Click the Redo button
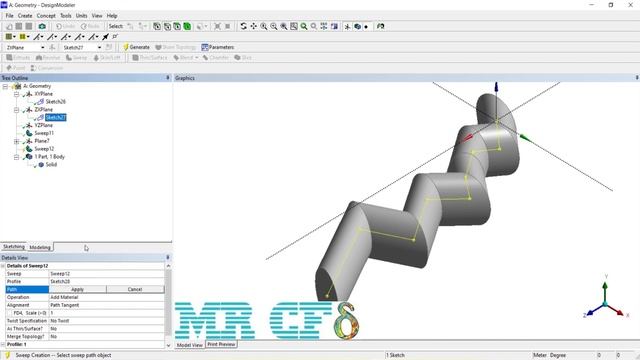Screen dimensions: 640x360 pos(90,26)
